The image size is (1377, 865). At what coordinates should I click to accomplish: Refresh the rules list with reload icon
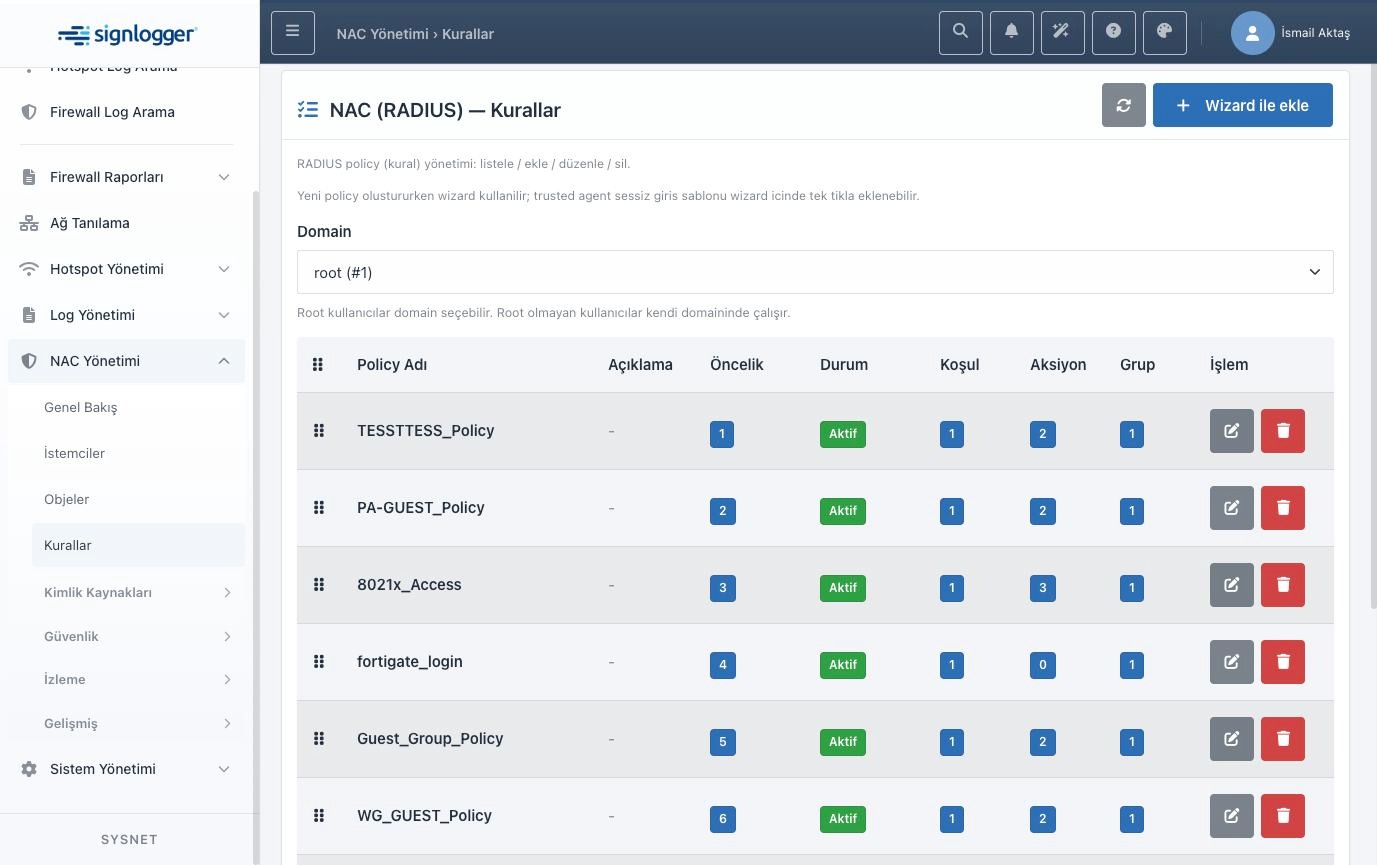tap(1124, 105)
